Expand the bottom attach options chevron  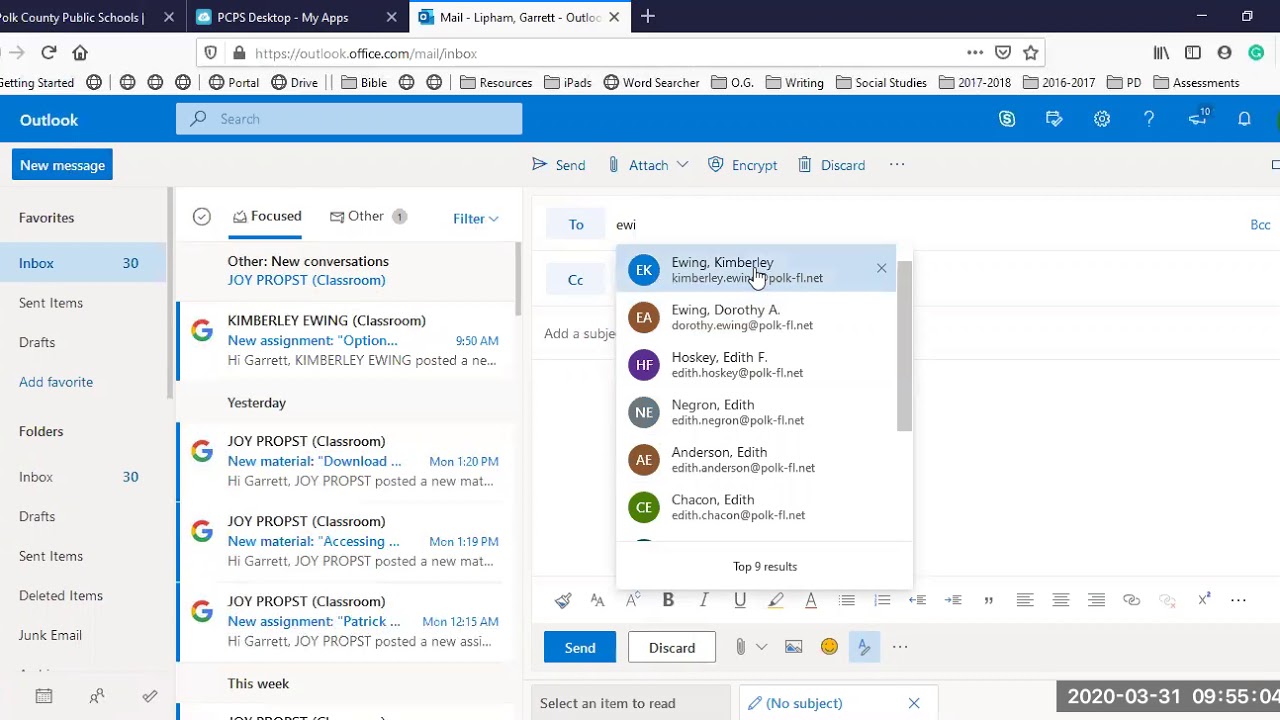[761, 647]
